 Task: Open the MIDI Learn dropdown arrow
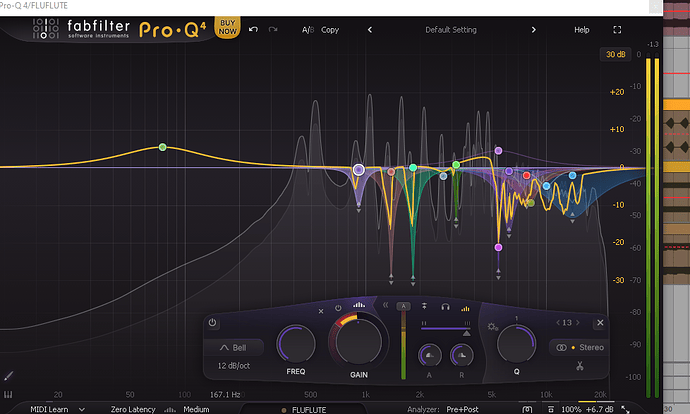pyautogui.click(x=81, y=409)
